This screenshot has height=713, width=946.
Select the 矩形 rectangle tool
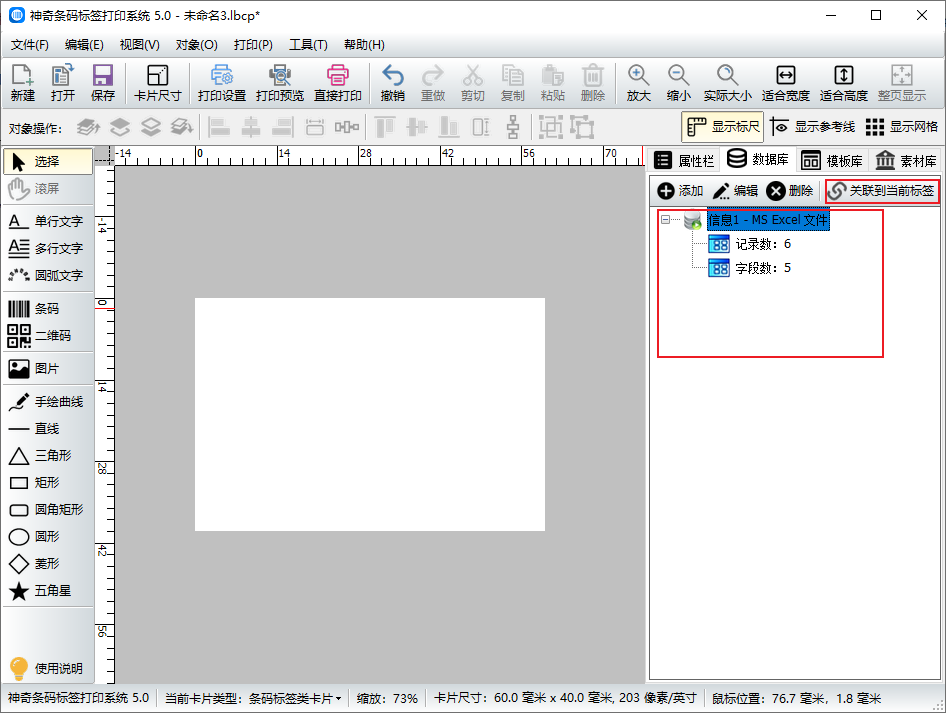(x=47, y=483)
